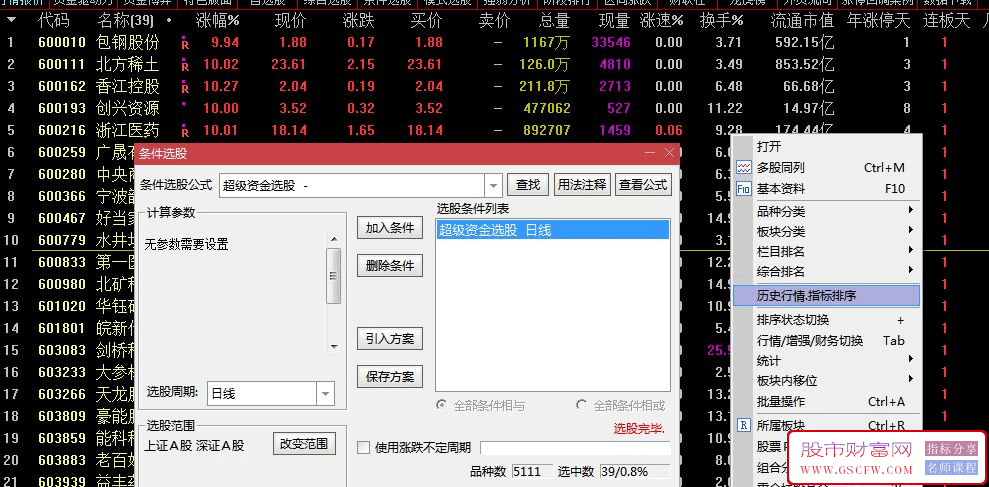
Task: Open the 条件选股公式 dropdown arrow
Action: coord(493,185)
